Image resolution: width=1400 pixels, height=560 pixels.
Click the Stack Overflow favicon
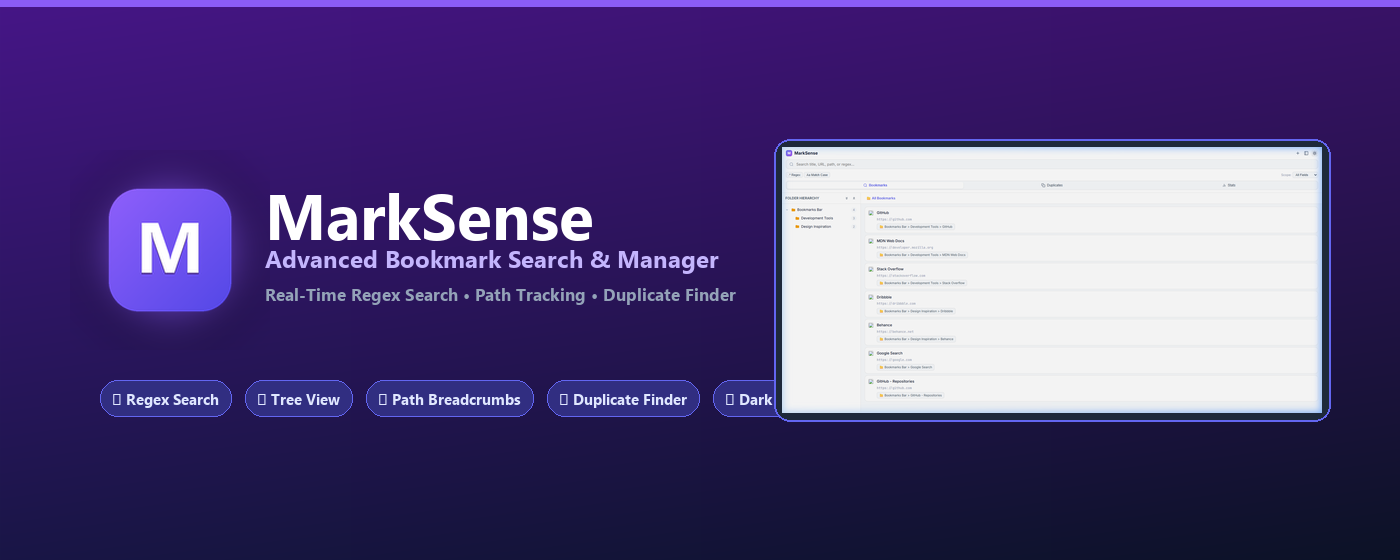point(871,269)
